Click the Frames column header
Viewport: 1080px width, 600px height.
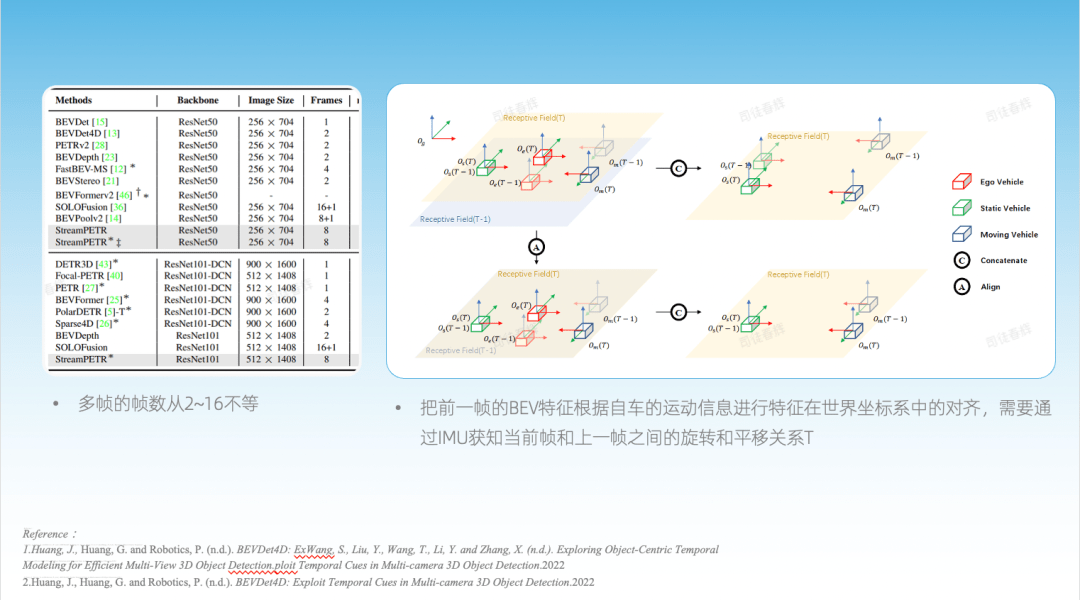pyautogui.click(x=327, y=100)
